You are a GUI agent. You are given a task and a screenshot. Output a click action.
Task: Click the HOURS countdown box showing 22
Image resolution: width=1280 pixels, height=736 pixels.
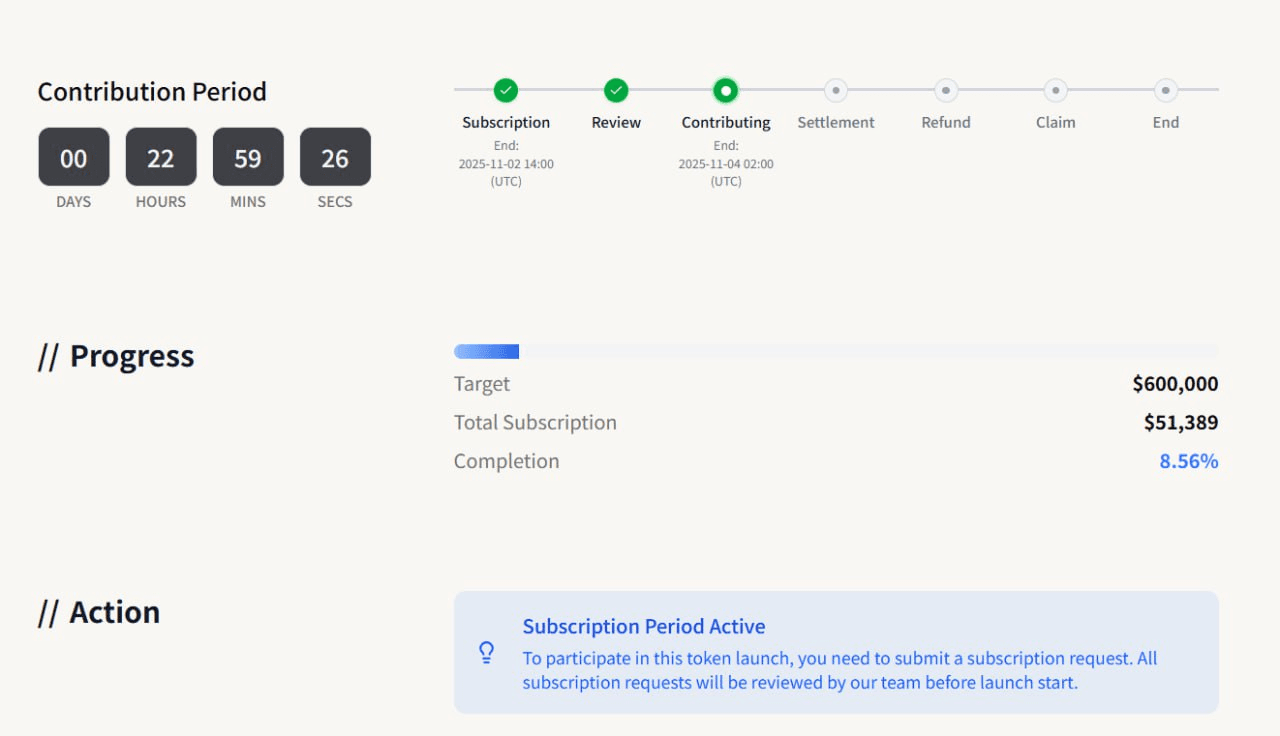pyautogui.click(x=161, y=158)
